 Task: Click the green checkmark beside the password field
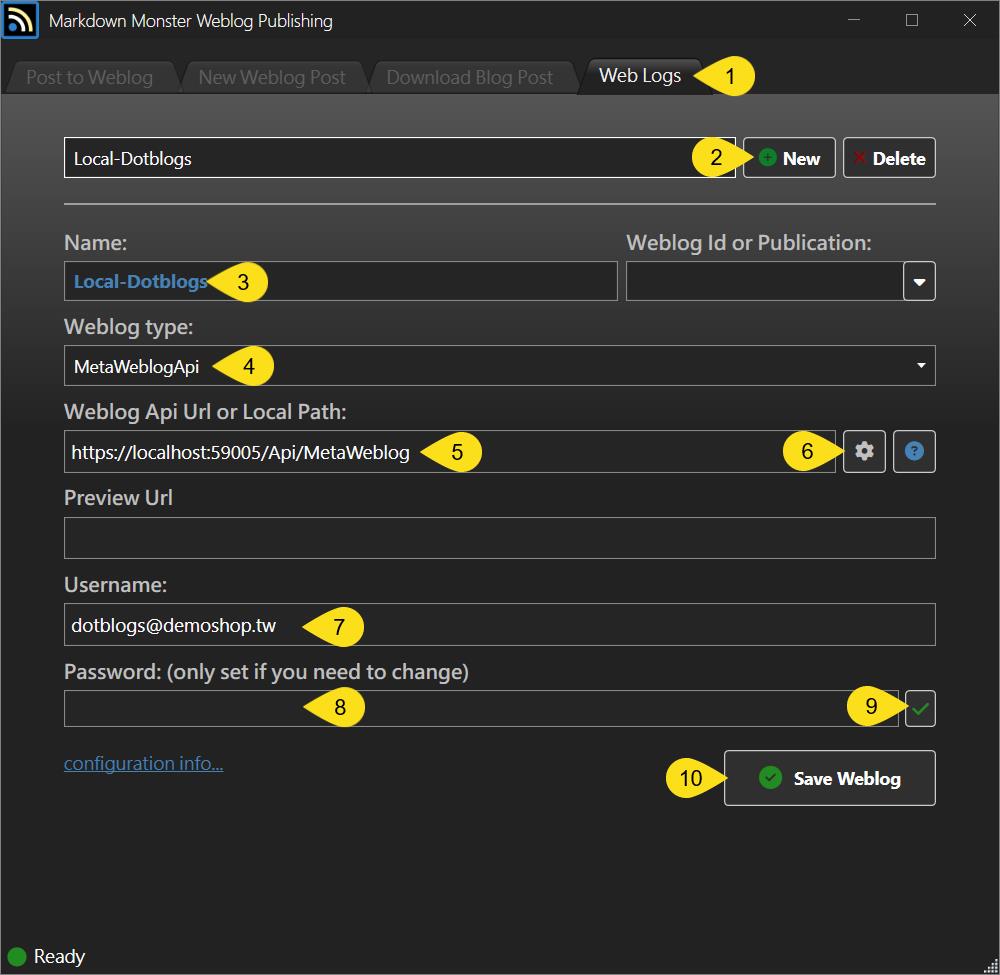920,709
